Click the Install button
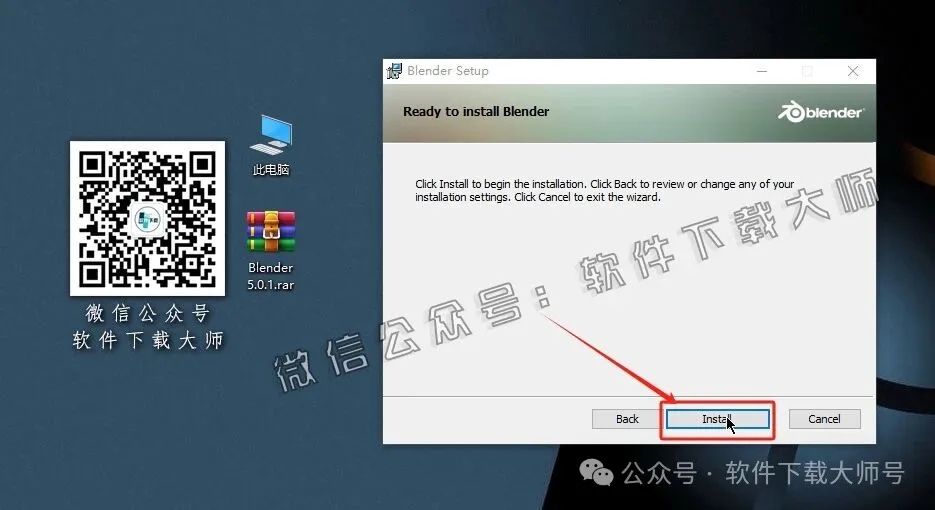The width and height of the screenshot is (935, 510). [717, 419]
